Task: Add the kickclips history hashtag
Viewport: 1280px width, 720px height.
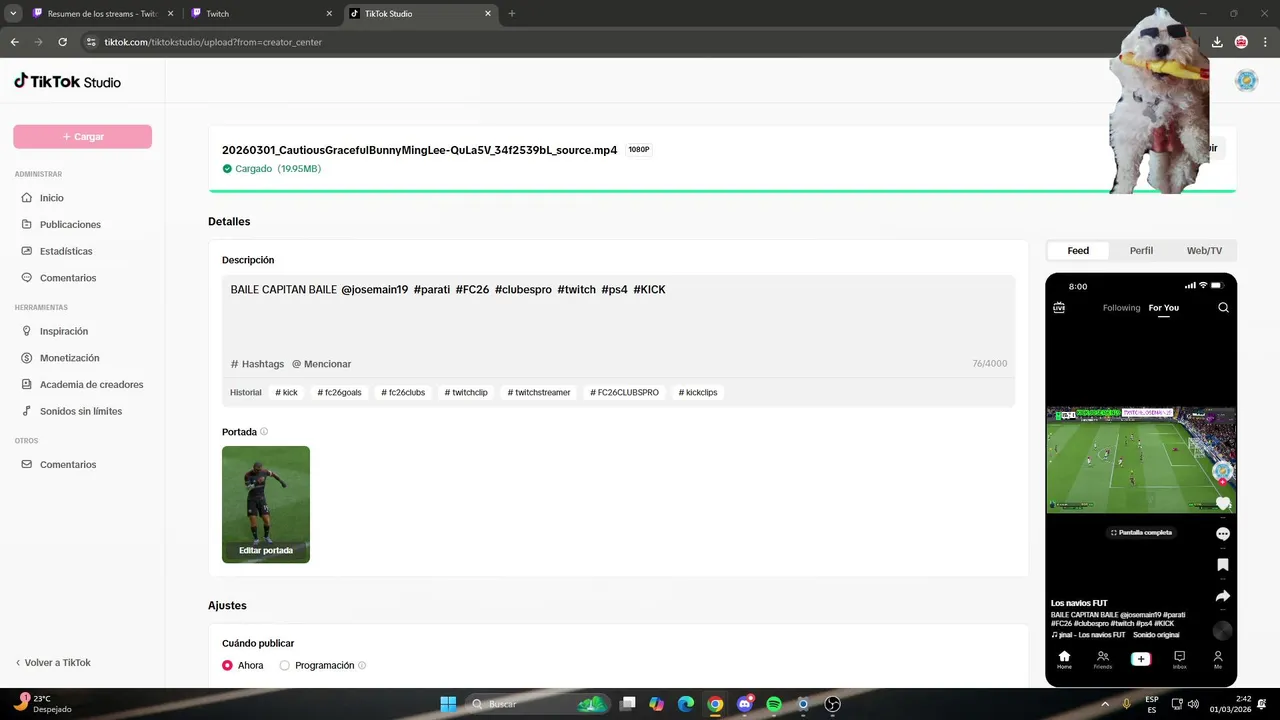Action: click(698, 393)
